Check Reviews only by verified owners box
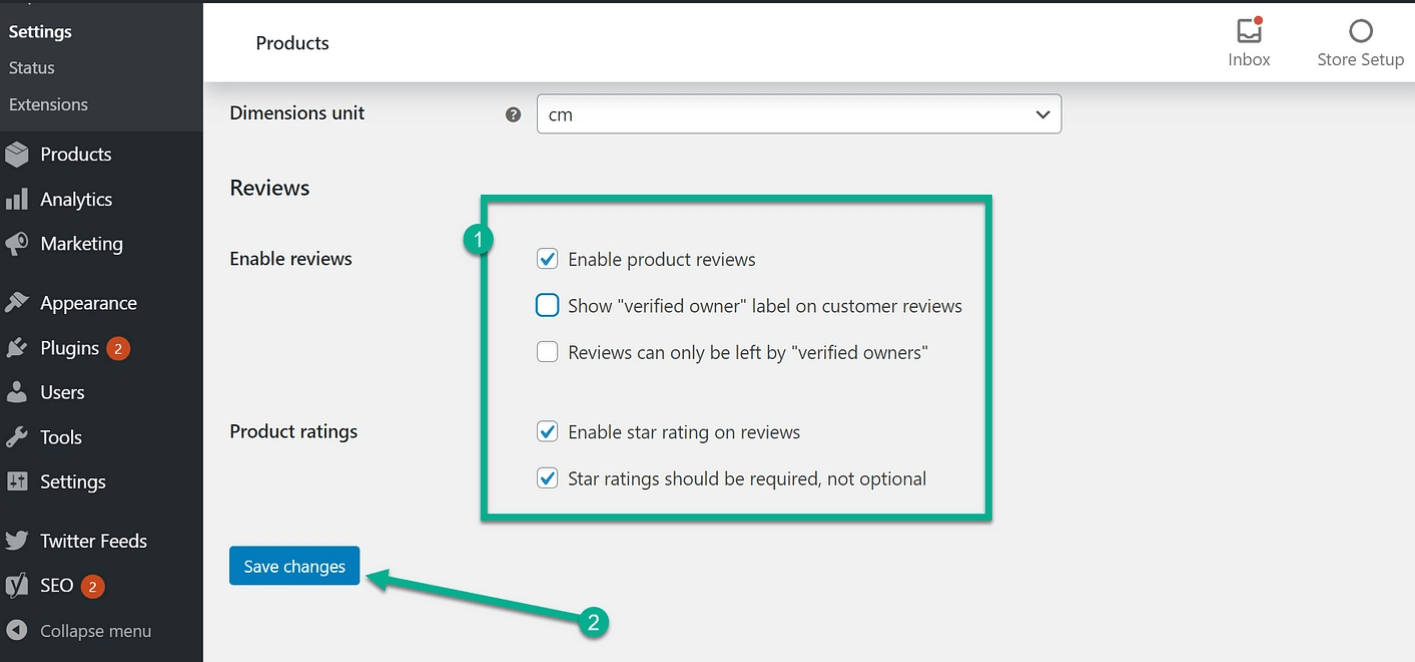1415x662 pixels. (x=547, y=352)
